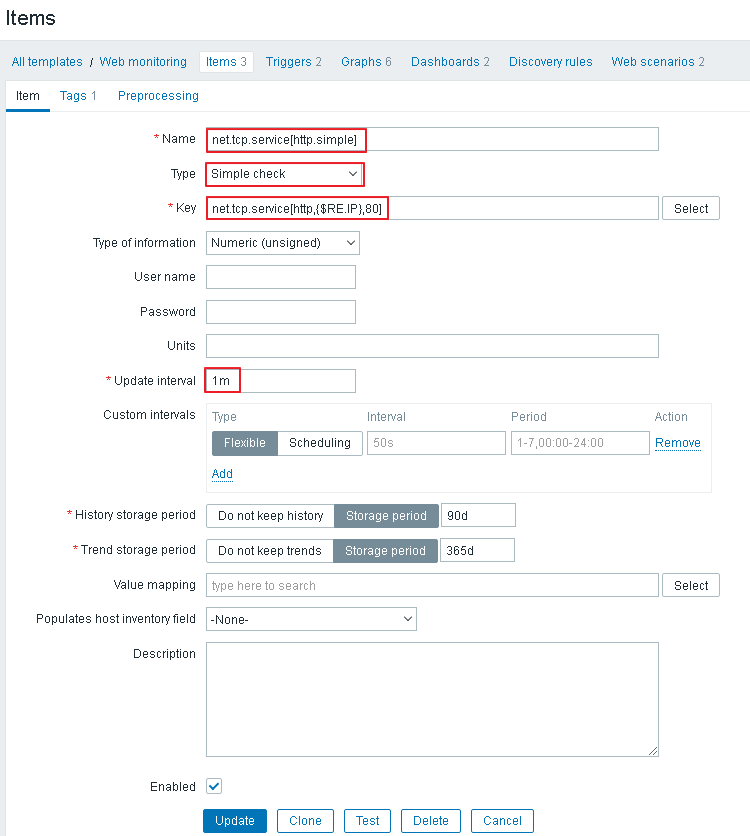The width and height of the screenshot is (750, 836).
Task: Click the Test button
Action: click(x=367, y=821)
